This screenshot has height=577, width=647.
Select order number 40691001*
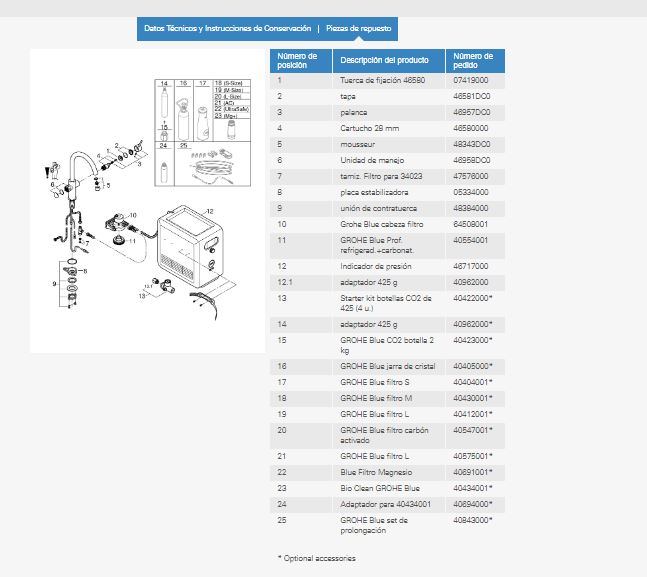coord(473,473)
